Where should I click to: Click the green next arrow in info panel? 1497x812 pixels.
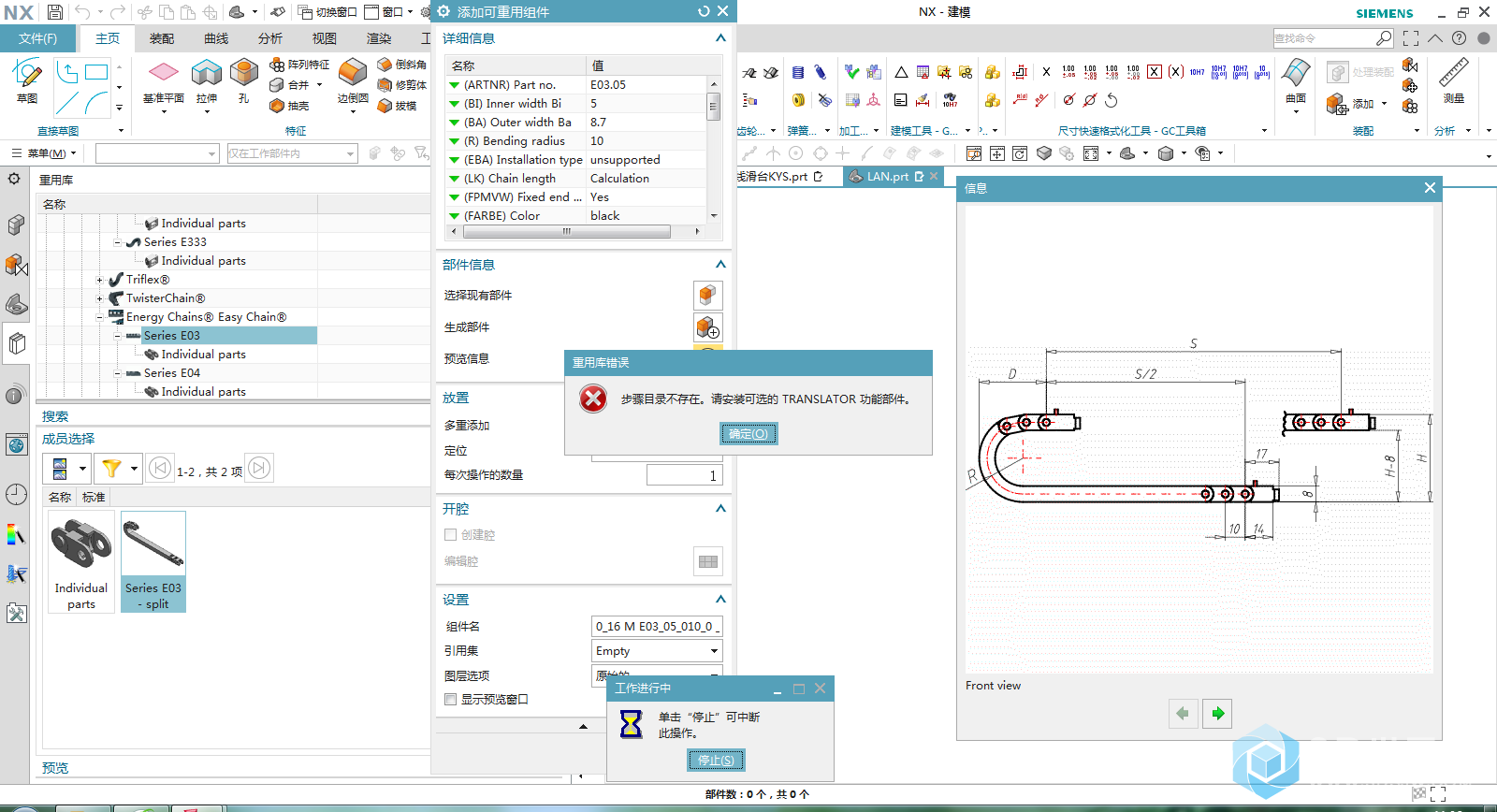pyautogui.click(x=1217, y=714)
